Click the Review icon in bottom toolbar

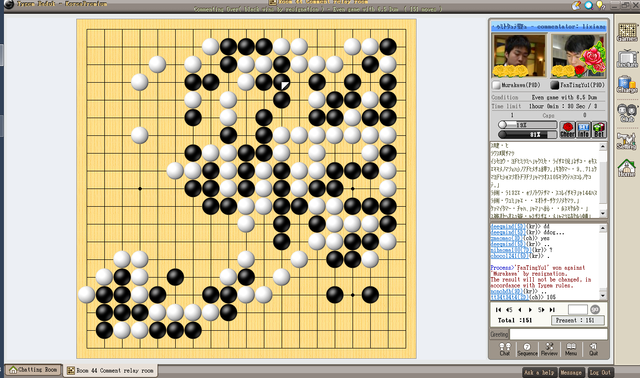click(549, 349)
